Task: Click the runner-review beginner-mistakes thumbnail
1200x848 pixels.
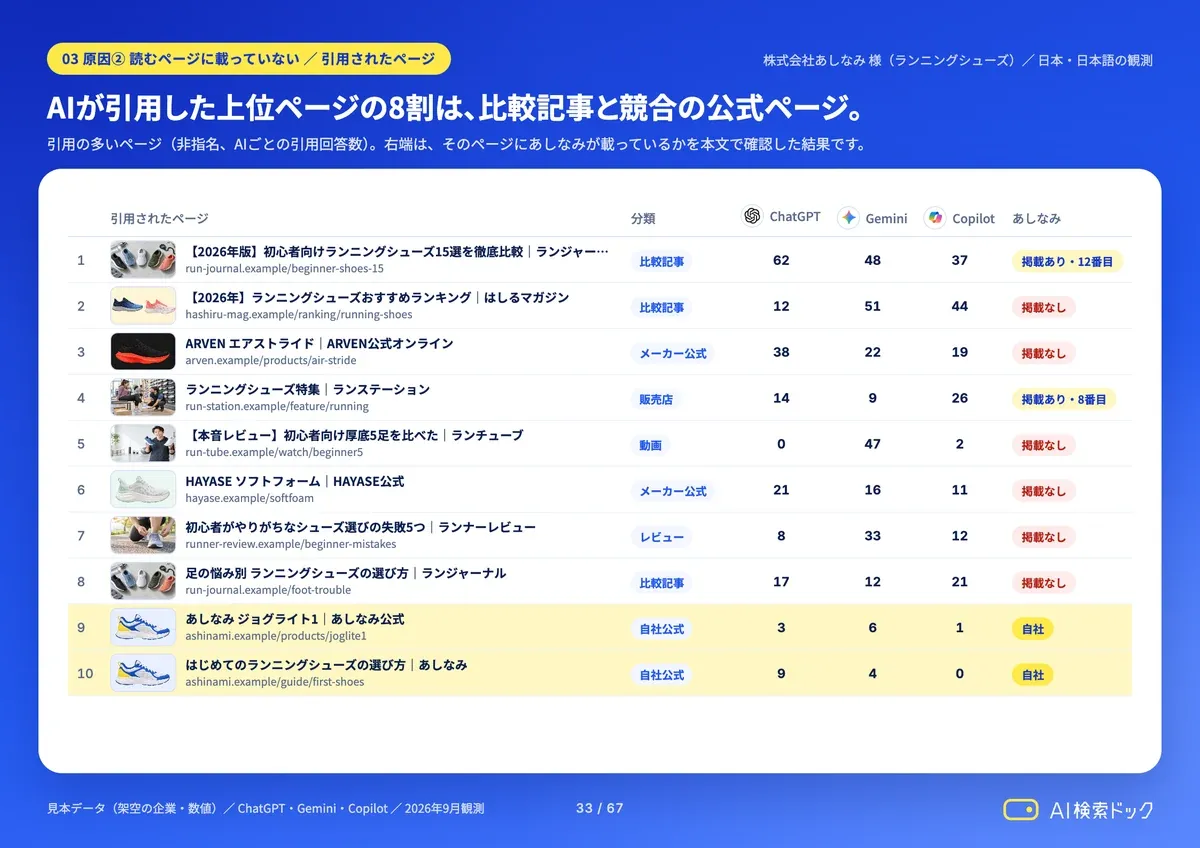Action: tap(143, 536)
